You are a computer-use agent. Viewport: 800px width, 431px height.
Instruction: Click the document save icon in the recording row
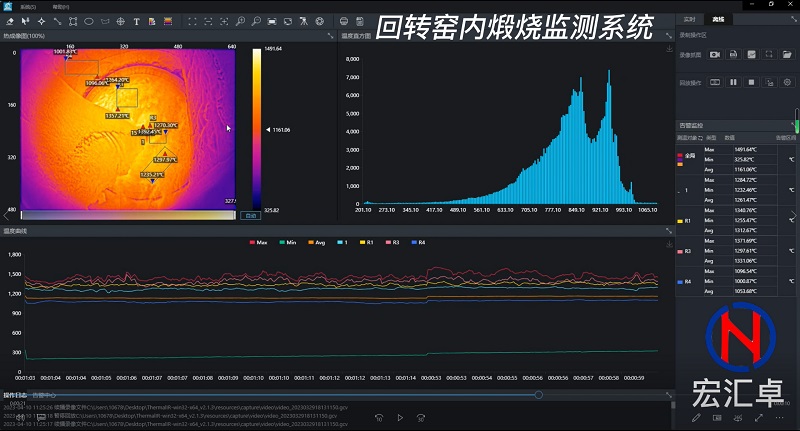click(733, 55)
